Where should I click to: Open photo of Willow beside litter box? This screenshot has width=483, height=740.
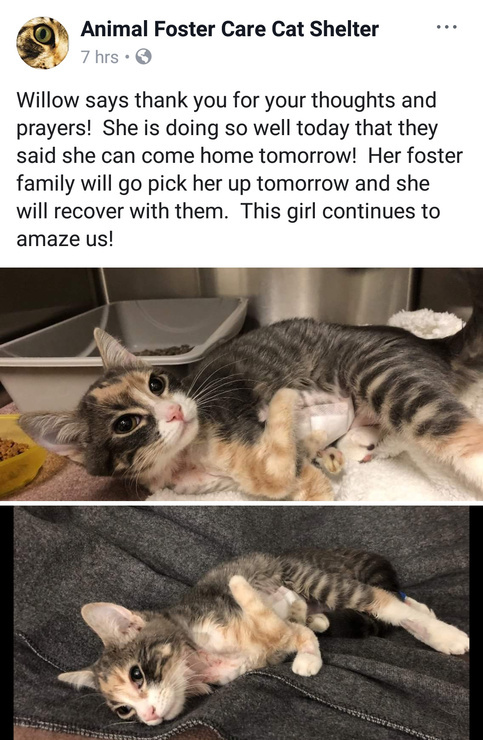tap(241, 384)
